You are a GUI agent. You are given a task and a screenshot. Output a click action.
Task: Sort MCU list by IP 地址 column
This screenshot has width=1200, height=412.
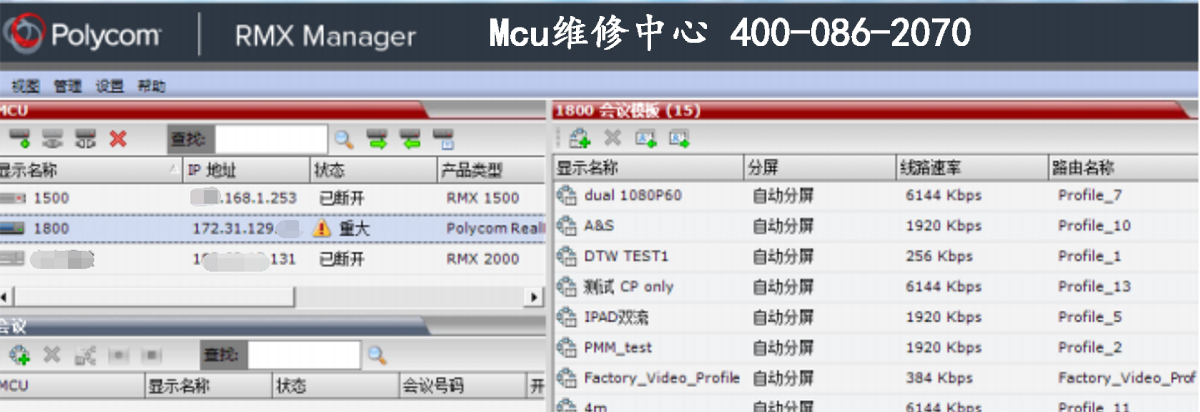click(247, 170)
